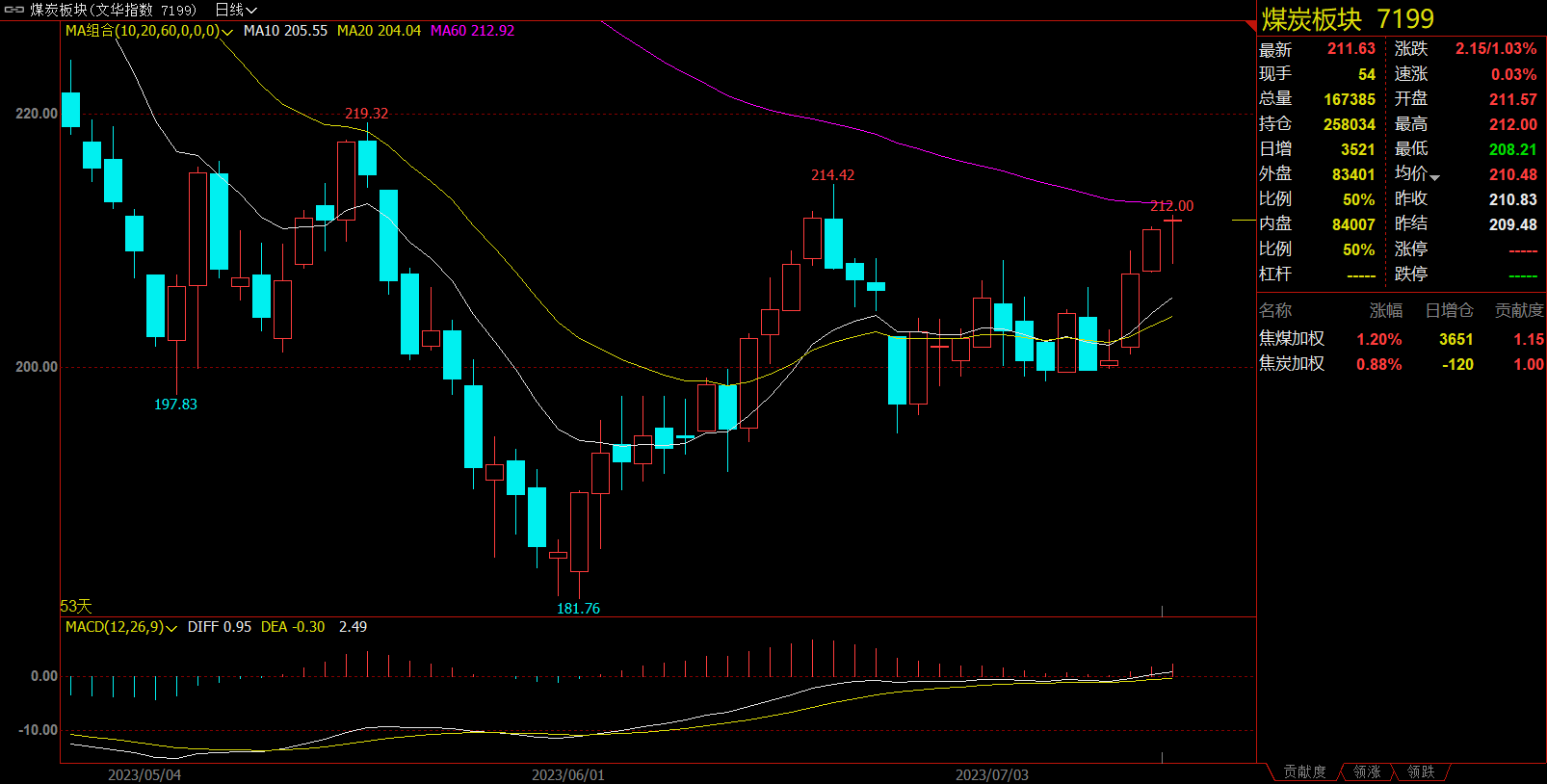Click the MA10 205.55 label
The image size is (1547, 784).
285,31
